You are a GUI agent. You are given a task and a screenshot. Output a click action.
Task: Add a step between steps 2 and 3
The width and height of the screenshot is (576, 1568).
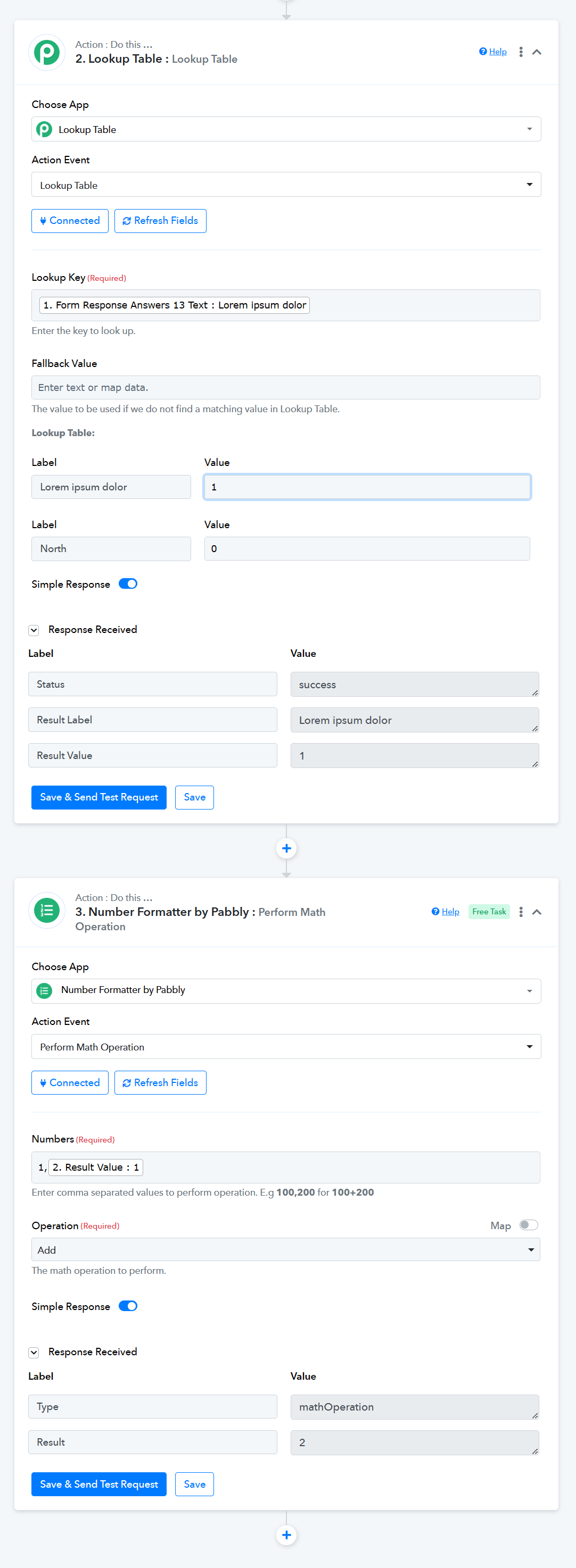tap(286, 848)
